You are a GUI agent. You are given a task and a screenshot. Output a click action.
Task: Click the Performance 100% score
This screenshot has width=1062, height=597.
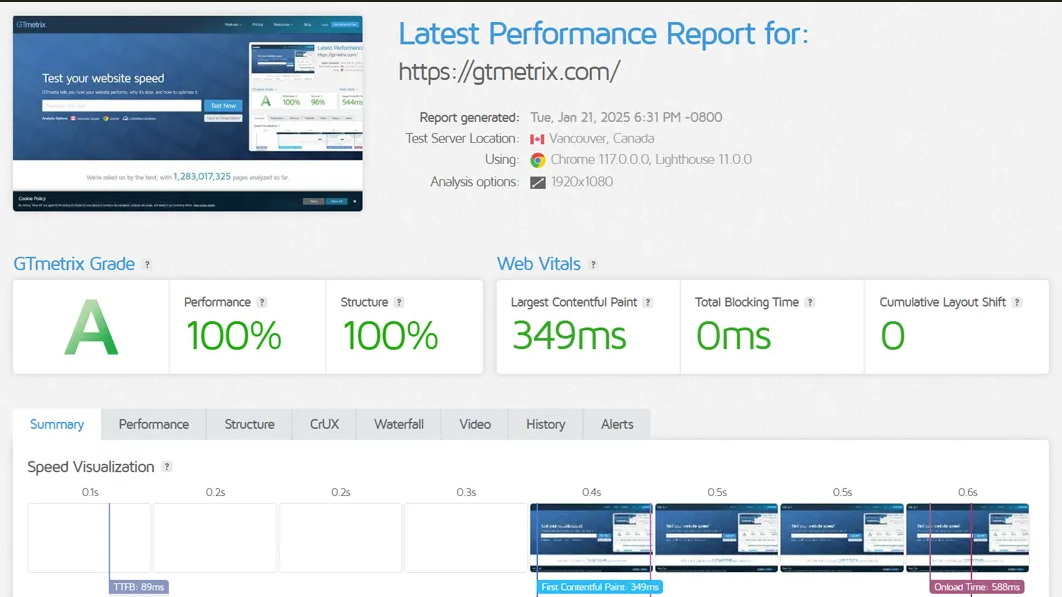(234, 335)
